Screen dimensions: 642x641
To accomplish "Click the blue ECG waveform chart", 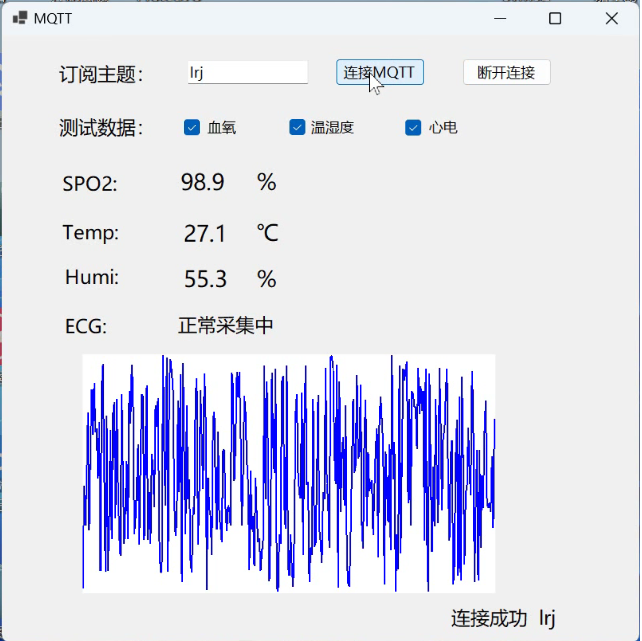I will [x=288, y=472].
